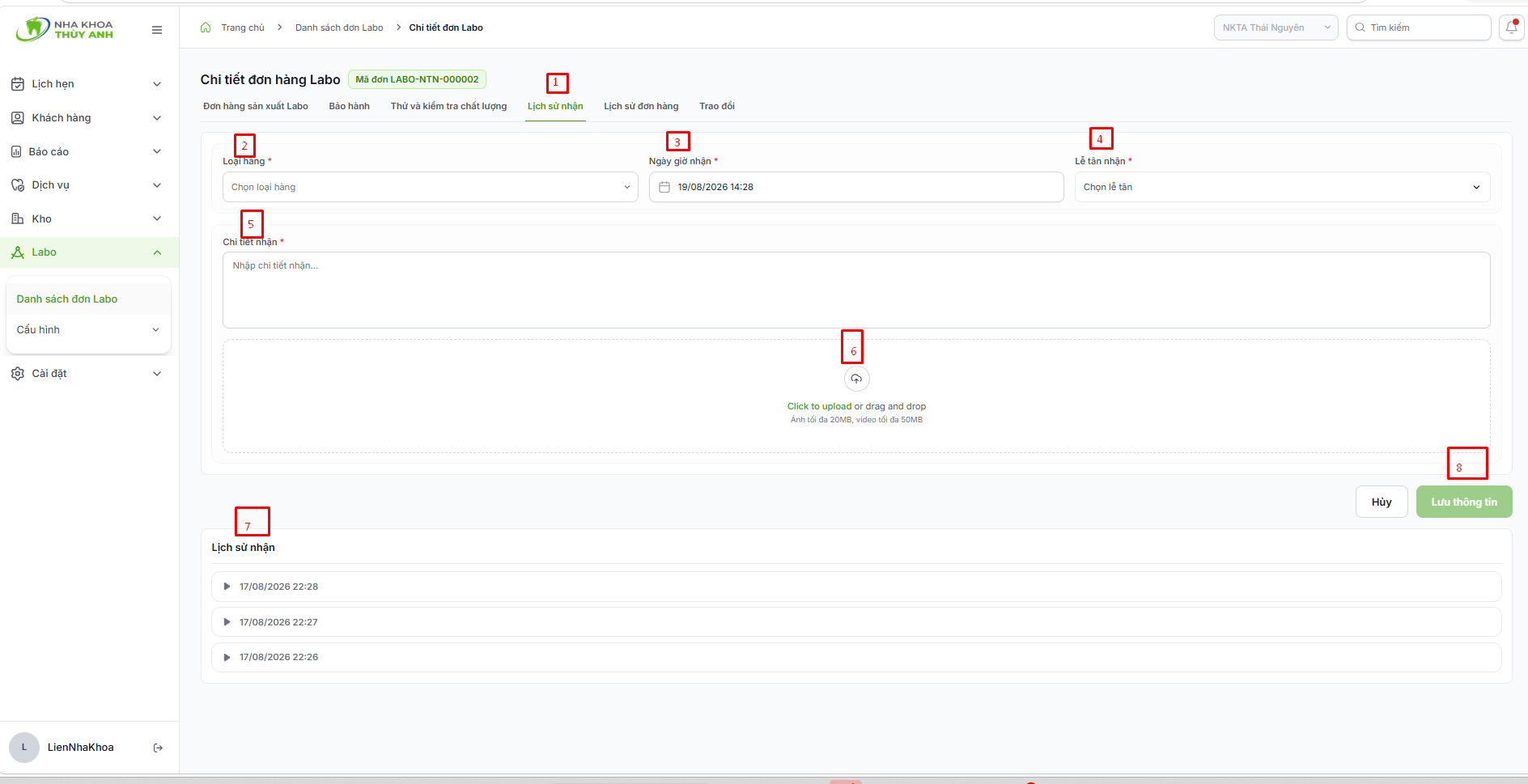Click the Lịch hẹn calendar icon

(18, 84)
